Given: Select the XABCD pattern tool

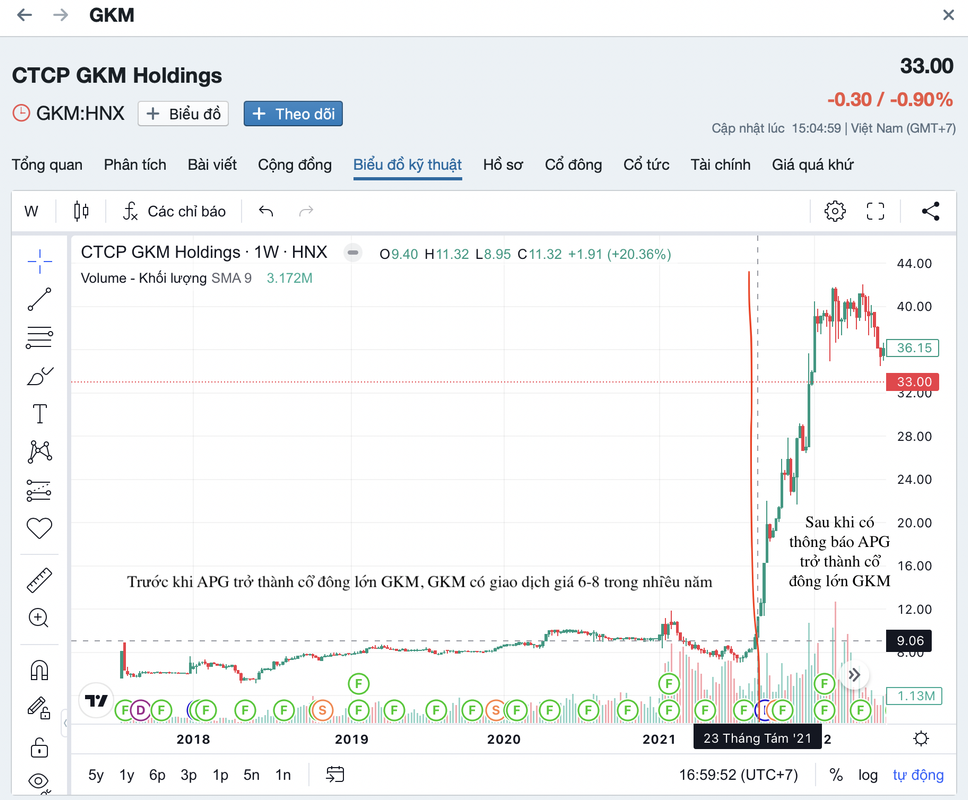Looking at the screenshot, I should pos(40,452).
